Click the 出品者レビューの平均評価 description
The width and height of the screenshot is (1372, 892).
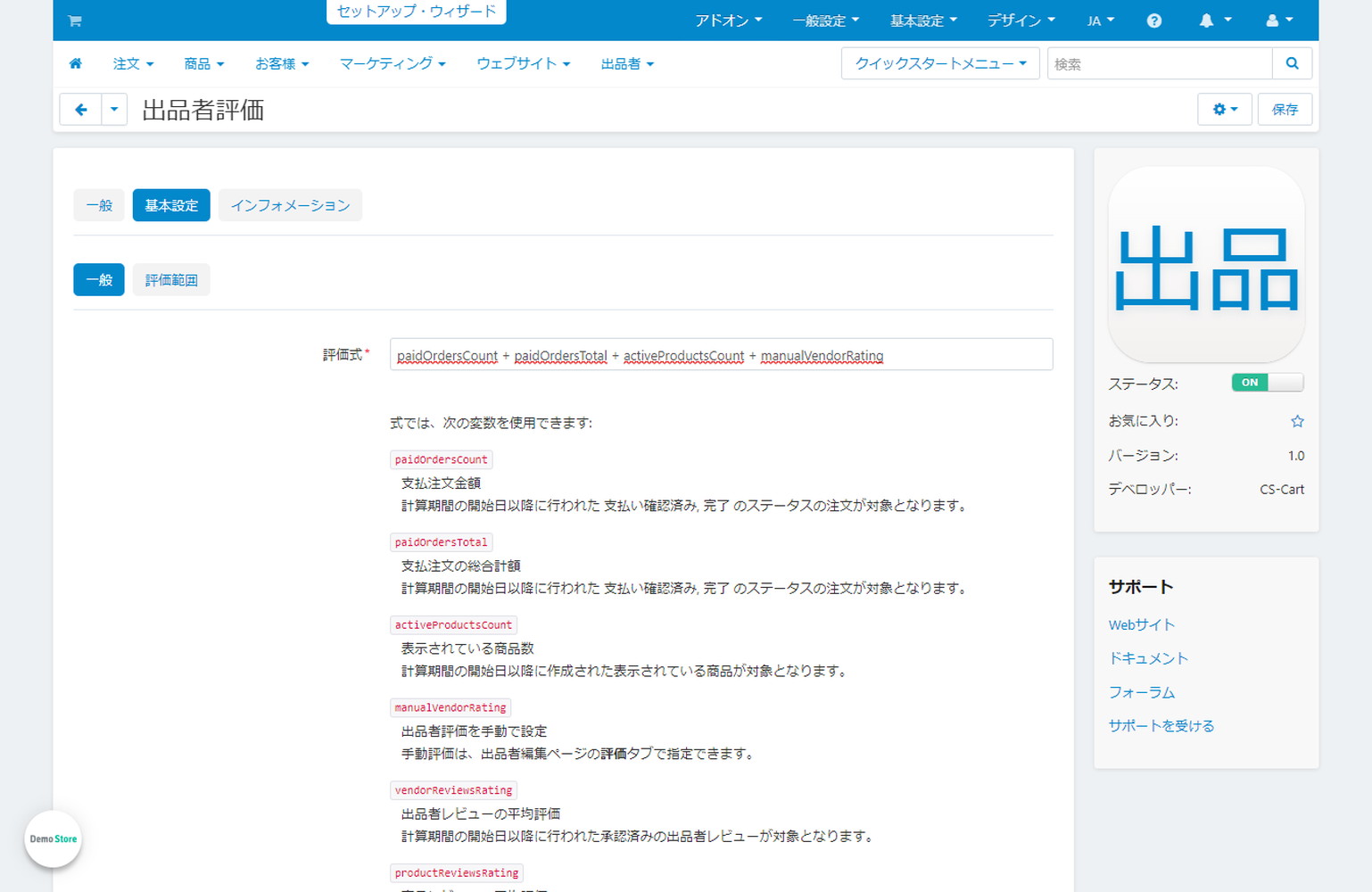point(480,814)
